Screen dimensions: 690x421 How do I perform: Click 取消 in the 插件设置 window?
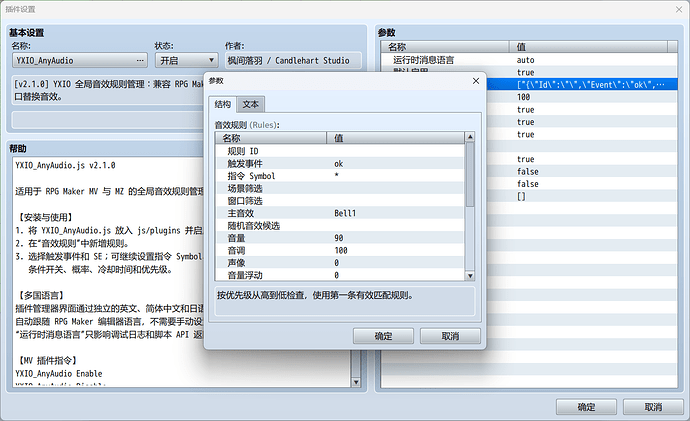click(x=653, y=407)
